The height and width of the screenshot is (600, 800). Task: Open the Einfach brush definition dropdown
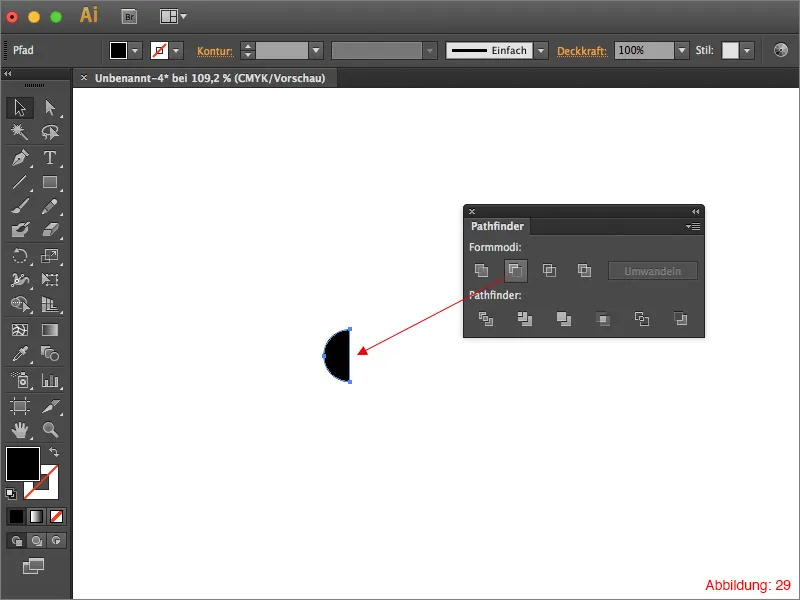coord(541,51)
